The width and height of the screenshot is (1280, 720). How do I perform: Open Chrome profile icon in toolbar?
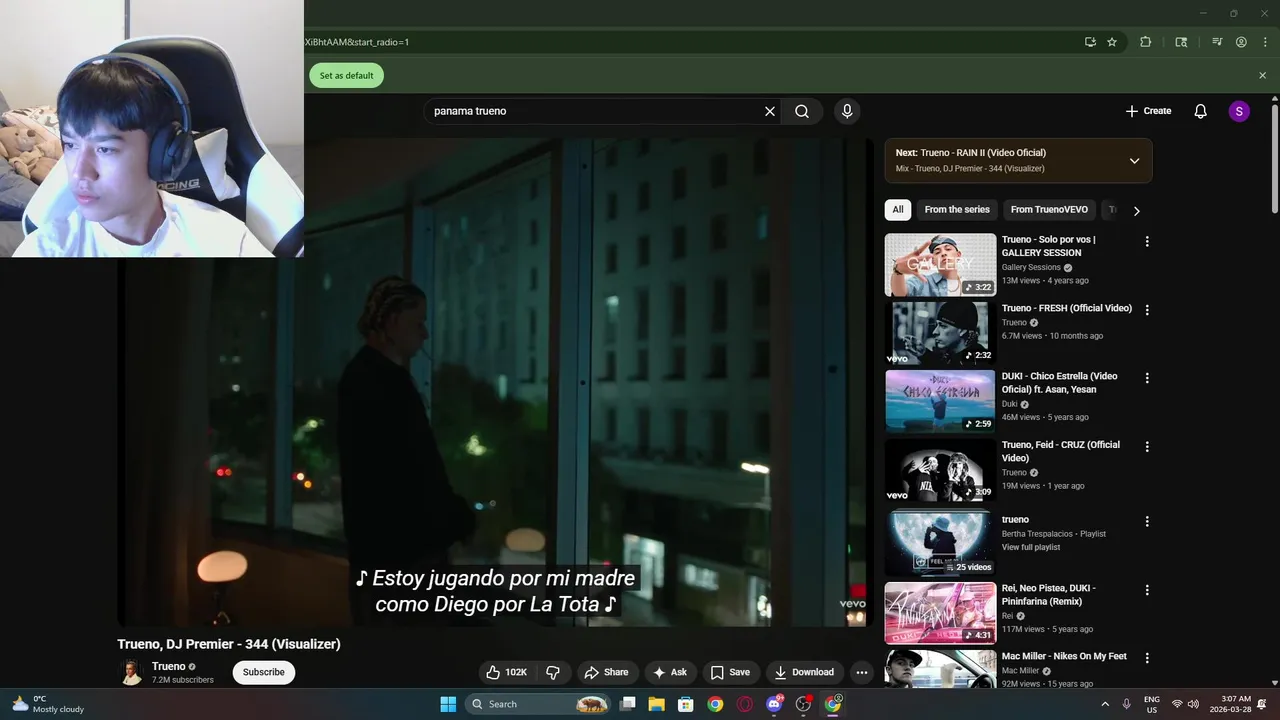1241,42
